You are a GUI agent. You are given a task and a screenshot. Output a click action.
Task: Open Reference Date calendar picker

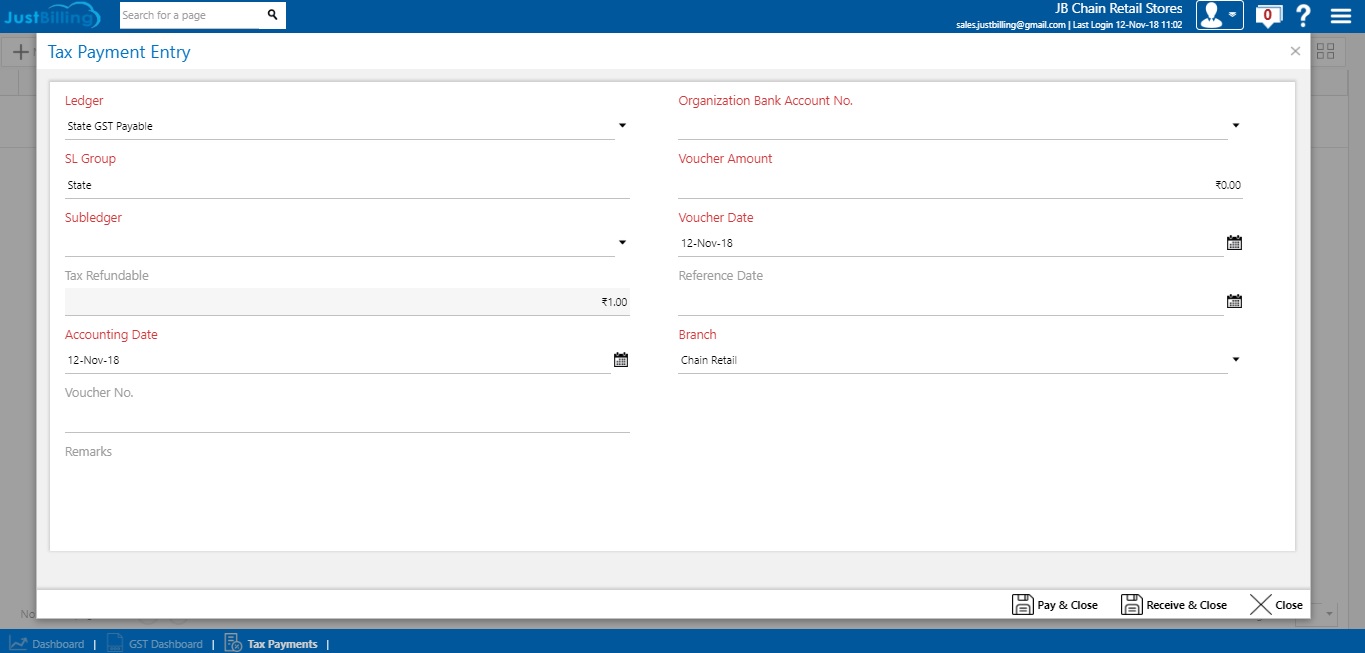click(1234, 301)
